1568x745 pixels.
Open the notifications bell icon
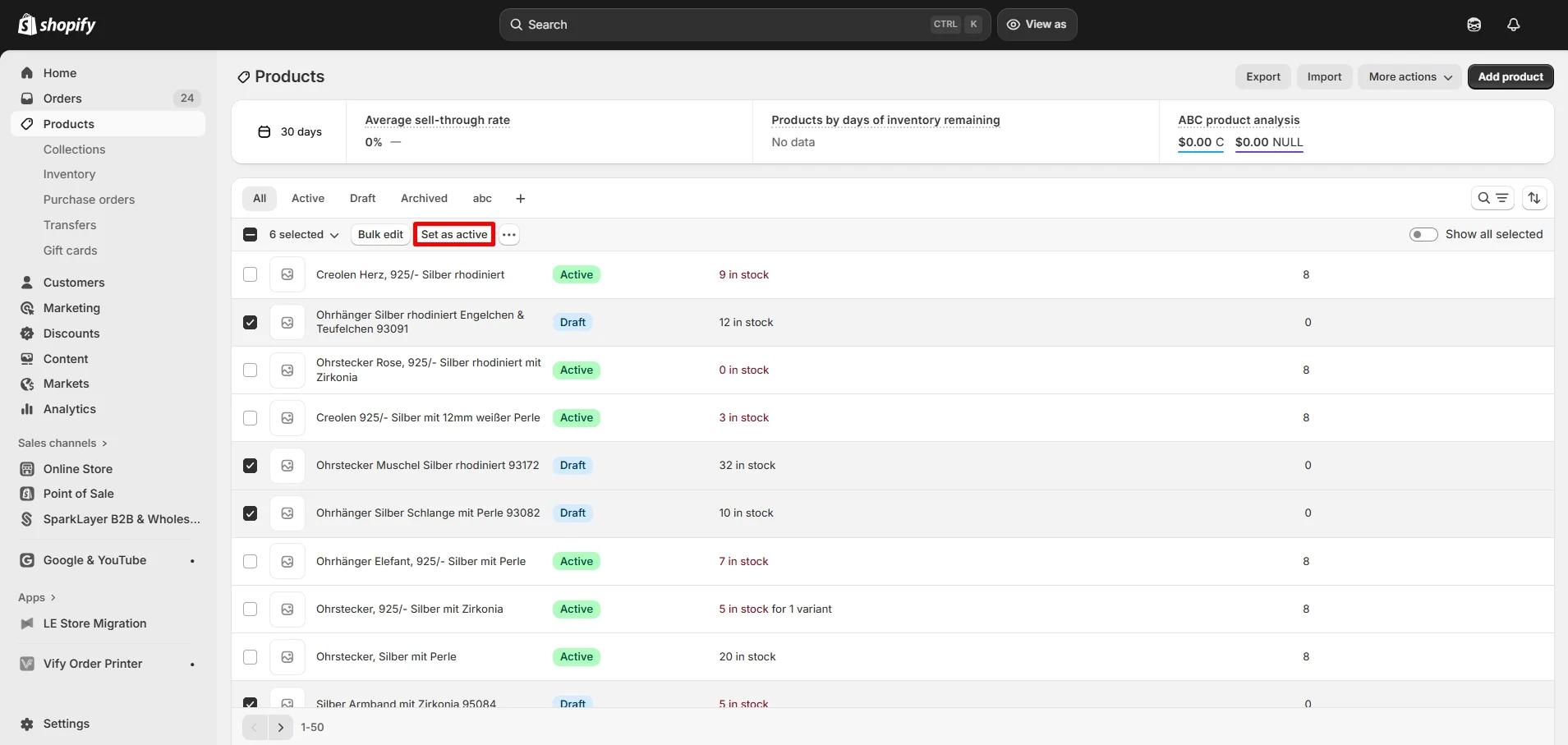coord(1512,24)
